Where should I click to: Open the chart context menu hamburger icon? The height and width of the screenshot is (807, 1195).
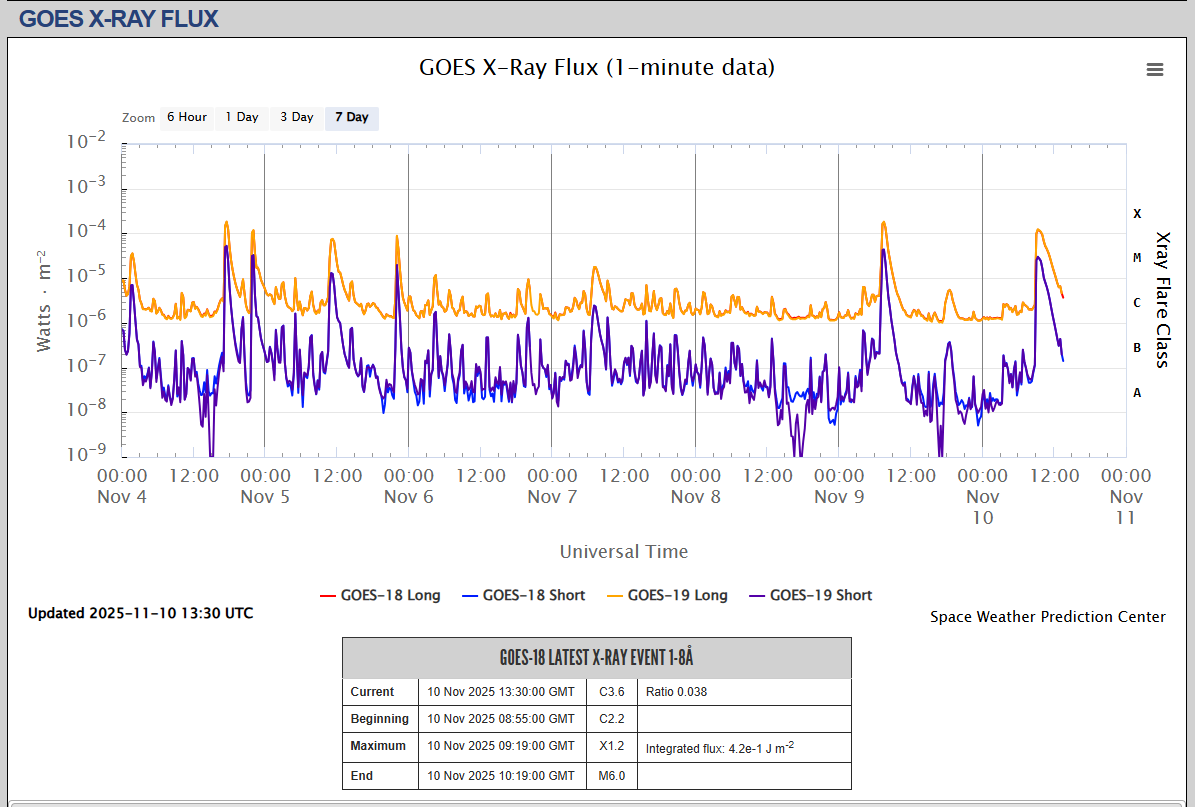[1155, 69]
